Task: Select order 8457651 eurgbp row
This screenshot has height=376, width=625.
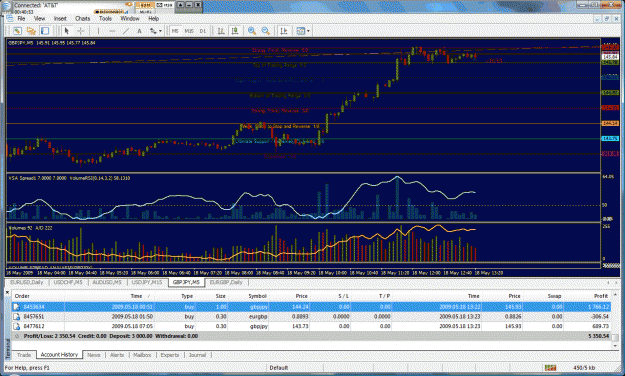Action: pos(311,317)
